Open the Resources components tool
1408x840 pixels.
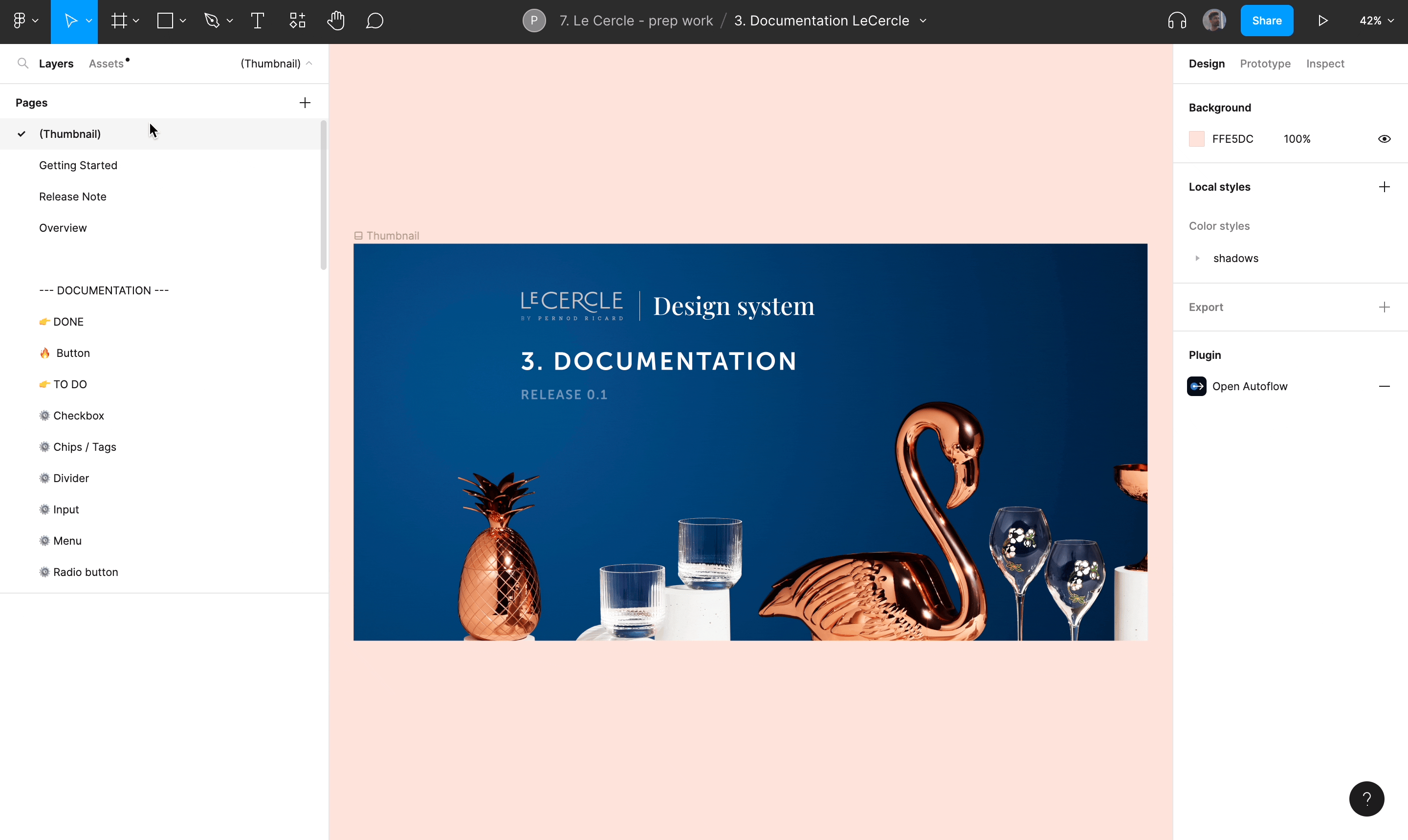[297, 21]
